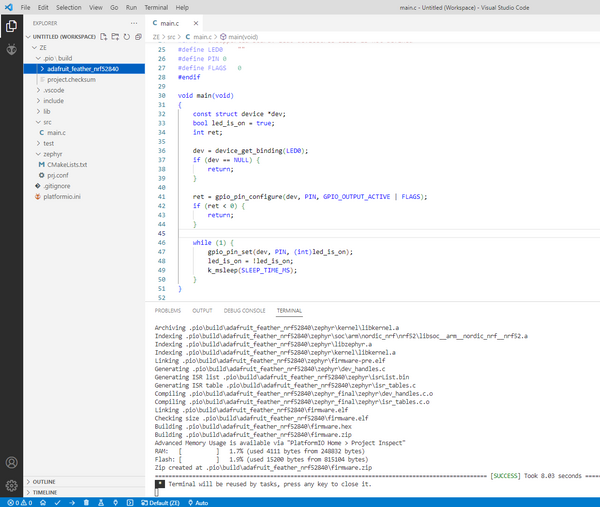Open the Selection menu

pos(68,7)
